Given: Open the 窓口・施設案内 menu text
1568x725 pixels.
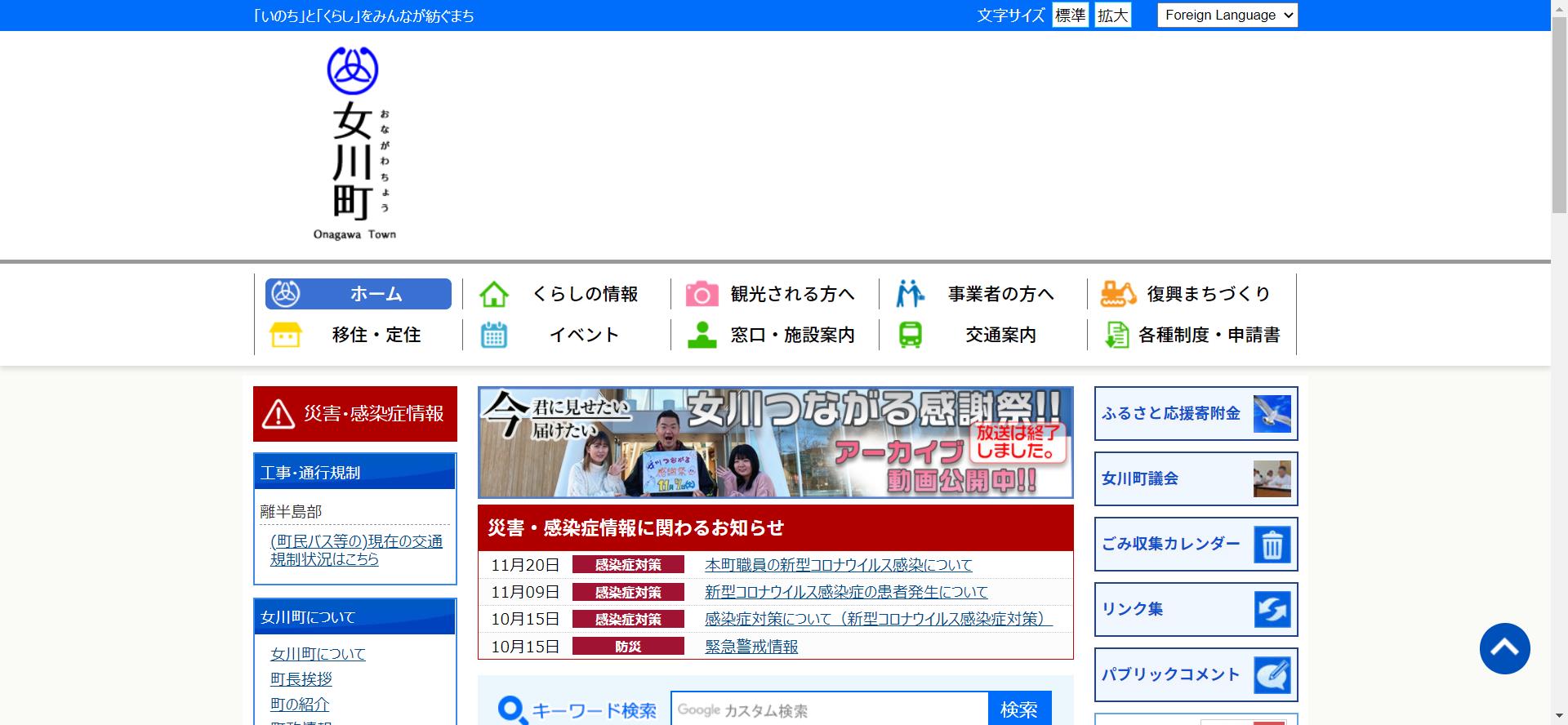Looking at the screenshot, I should click(793, 335).
